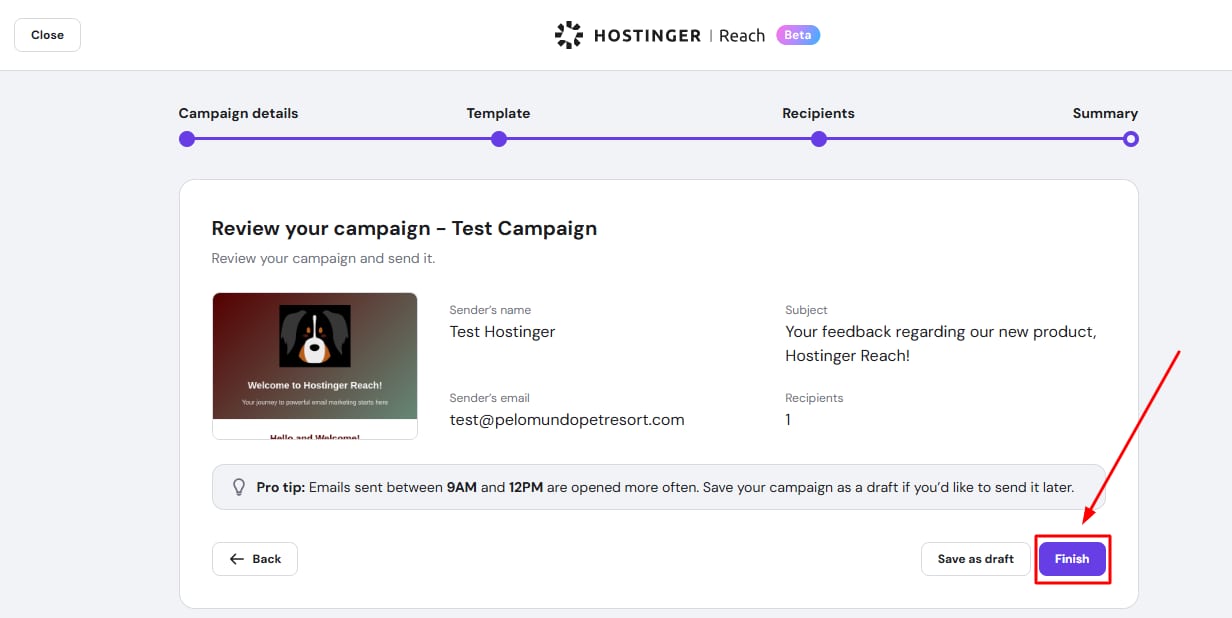Select the Summary step label

pyautogui.click(x=1105, y=113)
